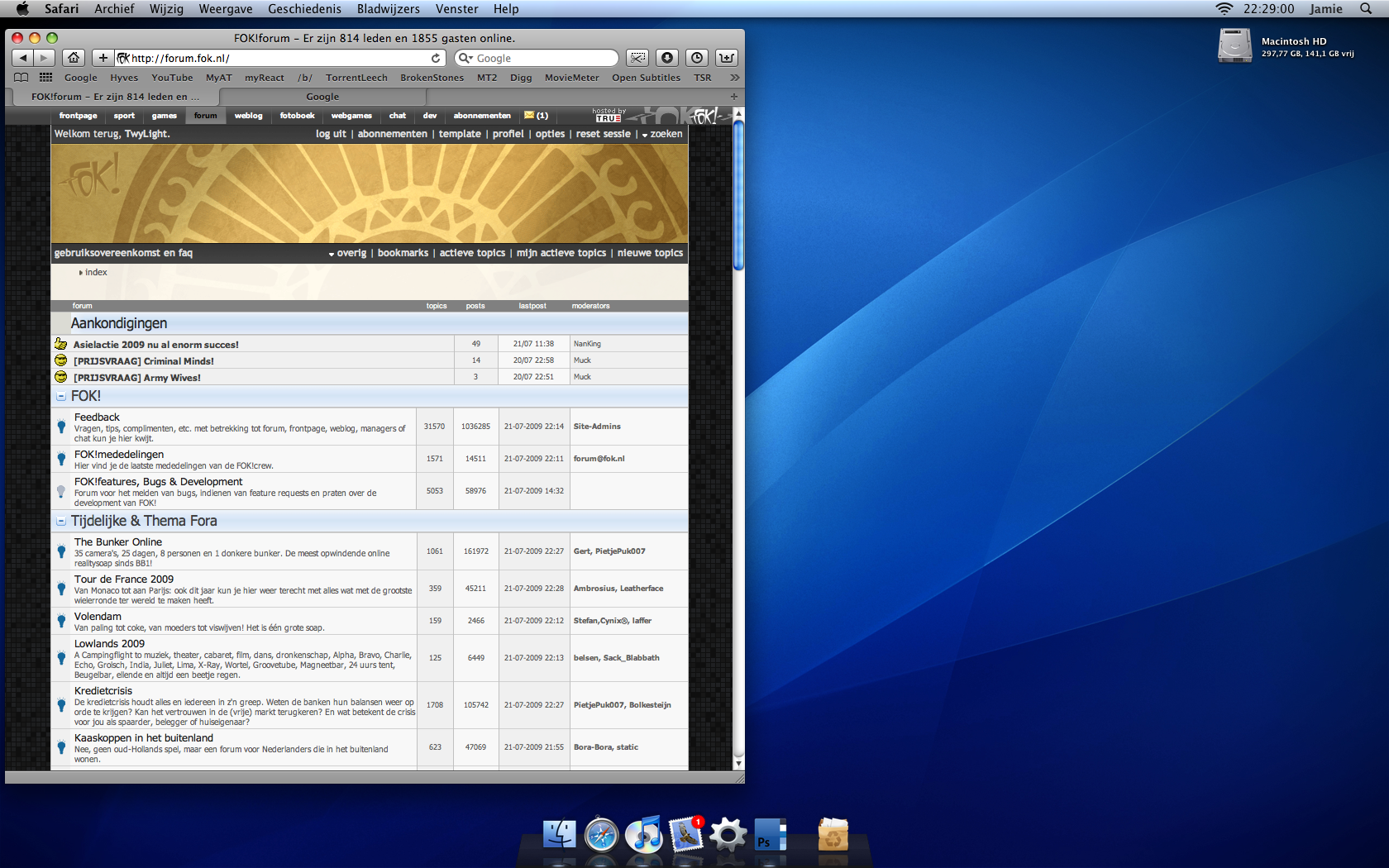Viewport: 1389px width, 868px height.
Task: Click the scrollbar down arrow in Safari
Action: pyautogui.click(x=738, y=765)
